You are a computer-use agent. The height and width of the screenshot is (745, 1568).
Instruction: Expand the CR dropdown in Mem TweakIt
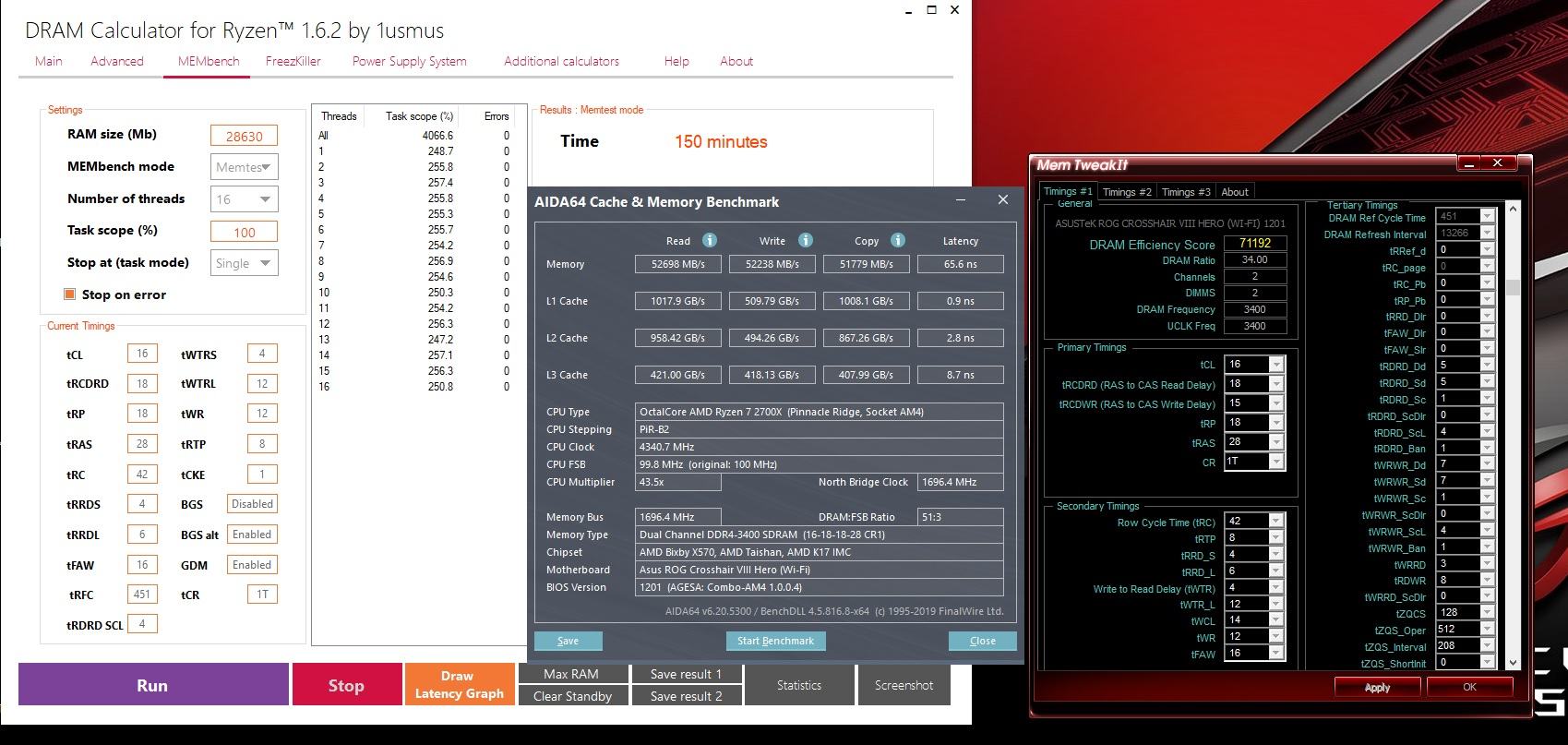pos(1276,462)
